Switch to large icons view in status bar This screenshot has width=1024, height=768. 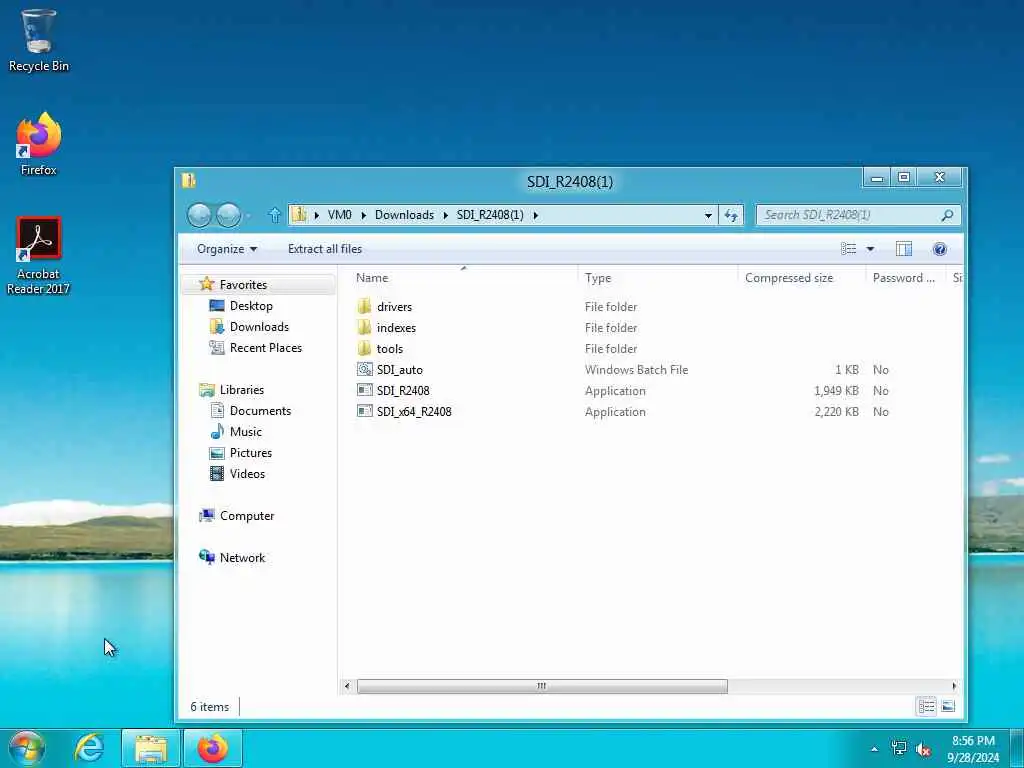coord(948,707)
